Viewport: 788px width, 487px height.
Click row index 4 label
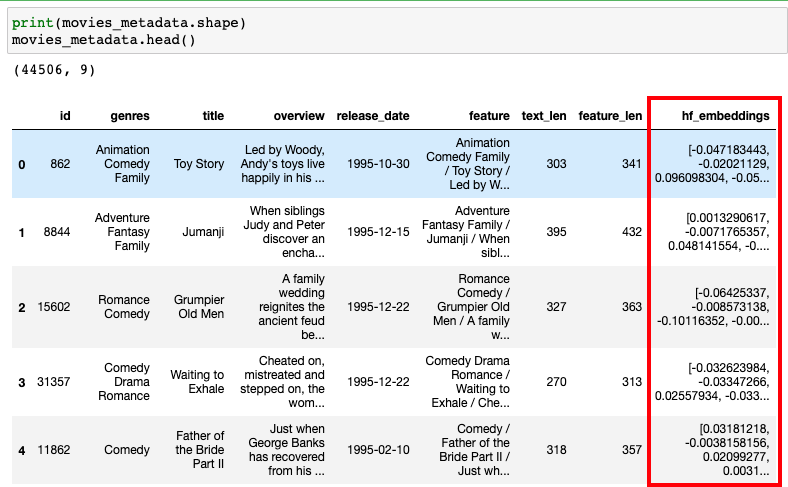pos(22,450)
